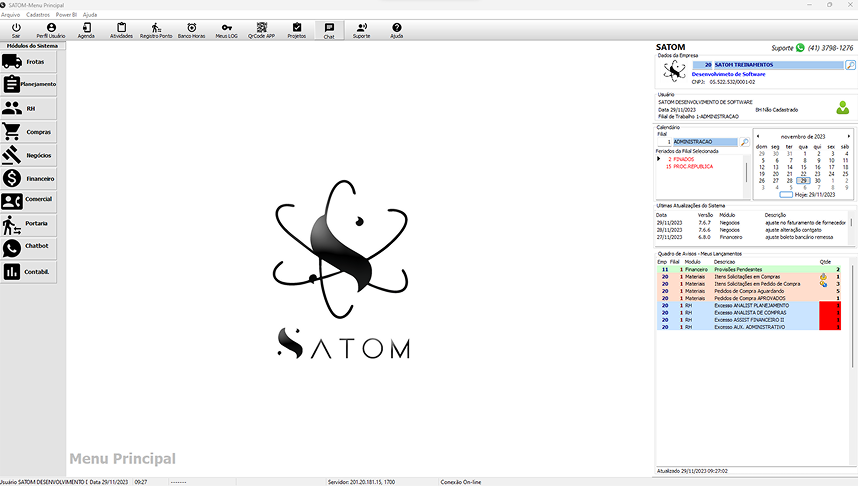
Task: Open the Registro Ponto tool
Action: 156,27
